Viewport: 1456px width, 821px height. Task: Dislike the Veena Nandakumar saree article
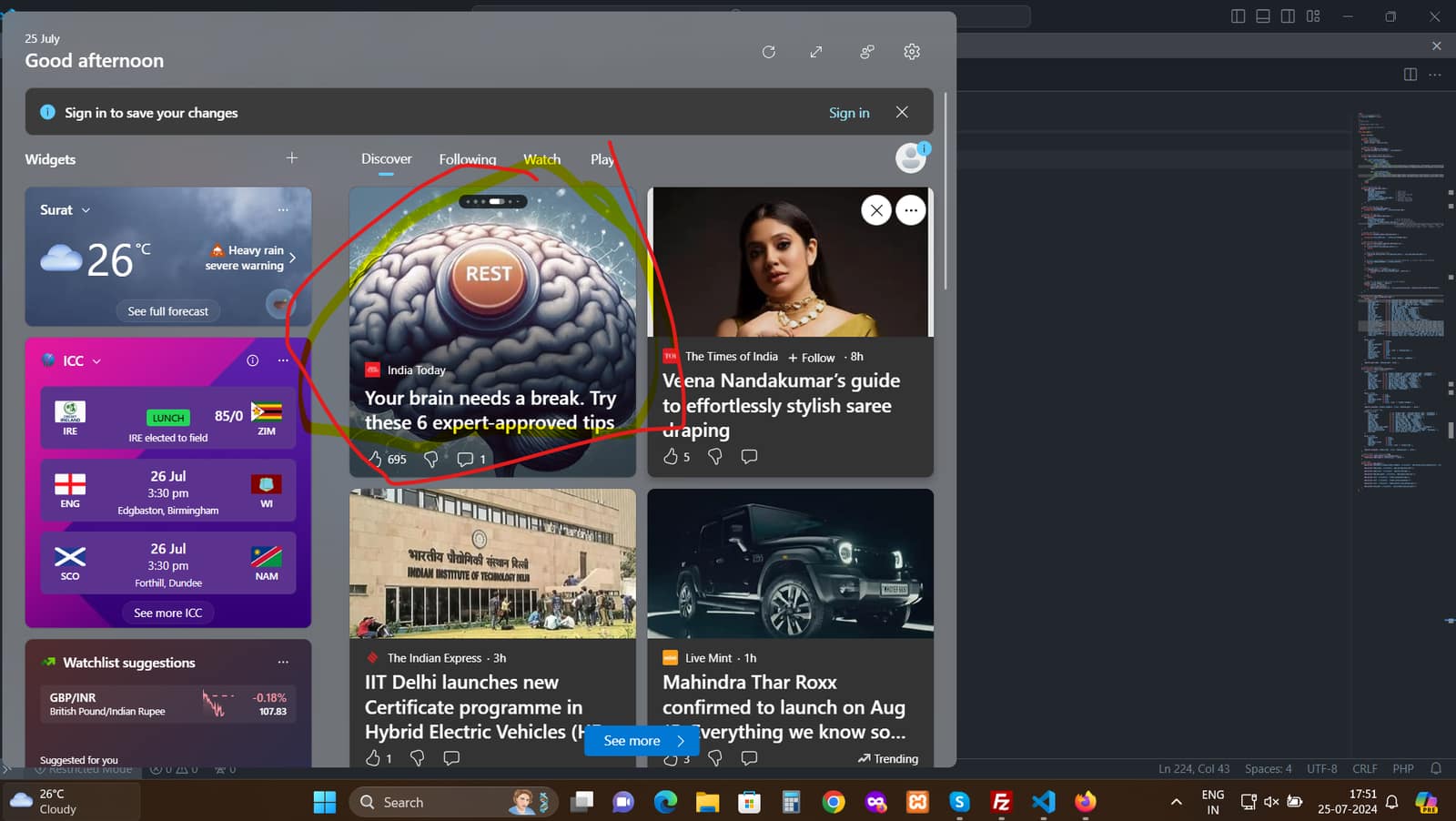715,456
